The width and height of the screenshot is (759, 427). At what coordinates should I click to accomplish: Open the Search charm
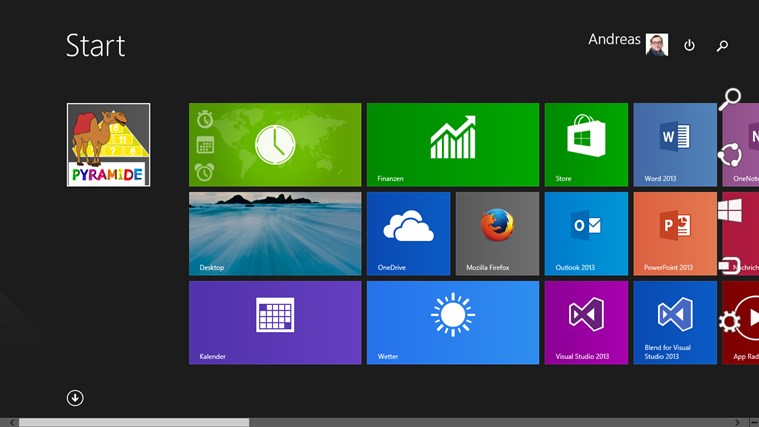729,99
